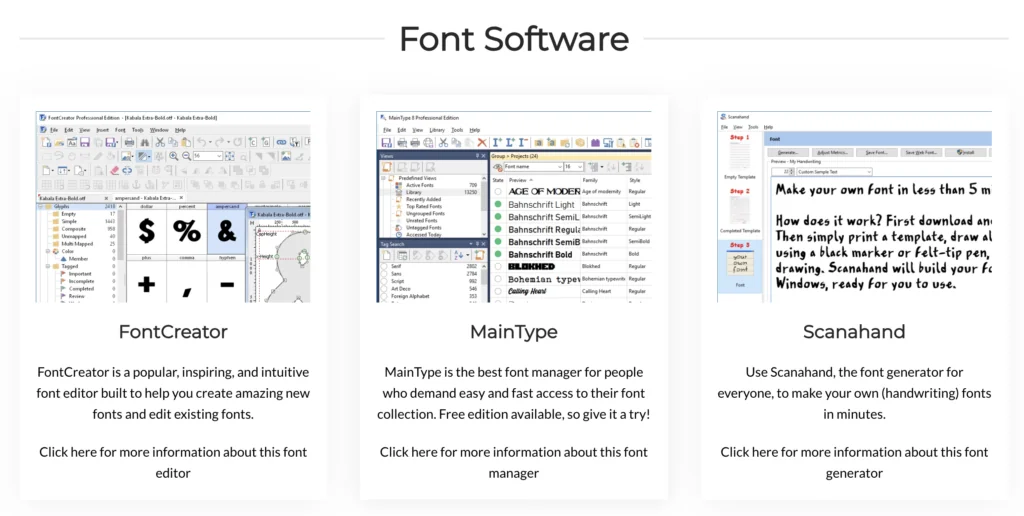Check the Script tag circle in Tag Search
This screenshot has width=1024, height=516.
384,282
